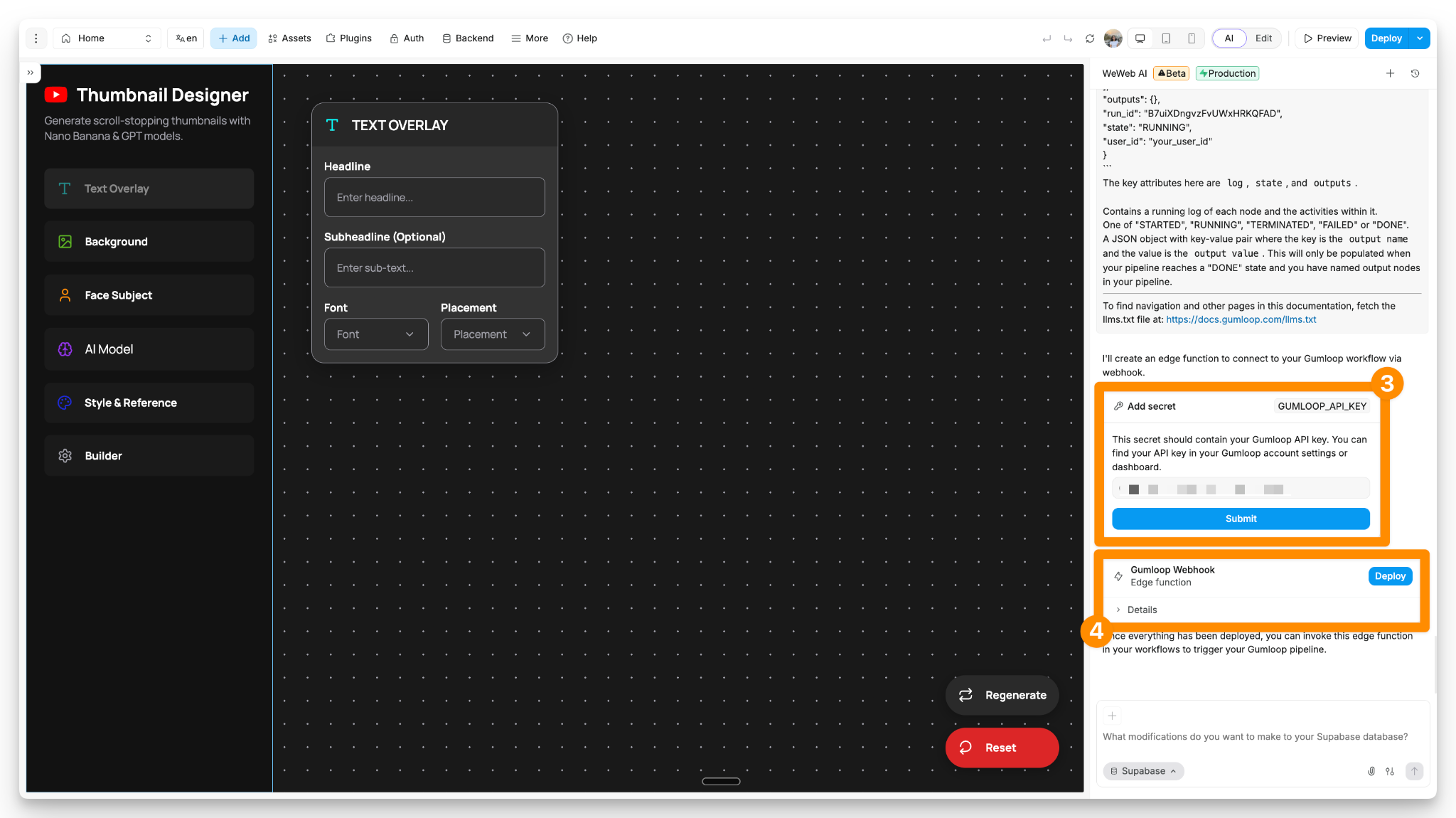Open chat history clock icon
Screen dimensions: 1456x818
click(x=1415, y=73)
